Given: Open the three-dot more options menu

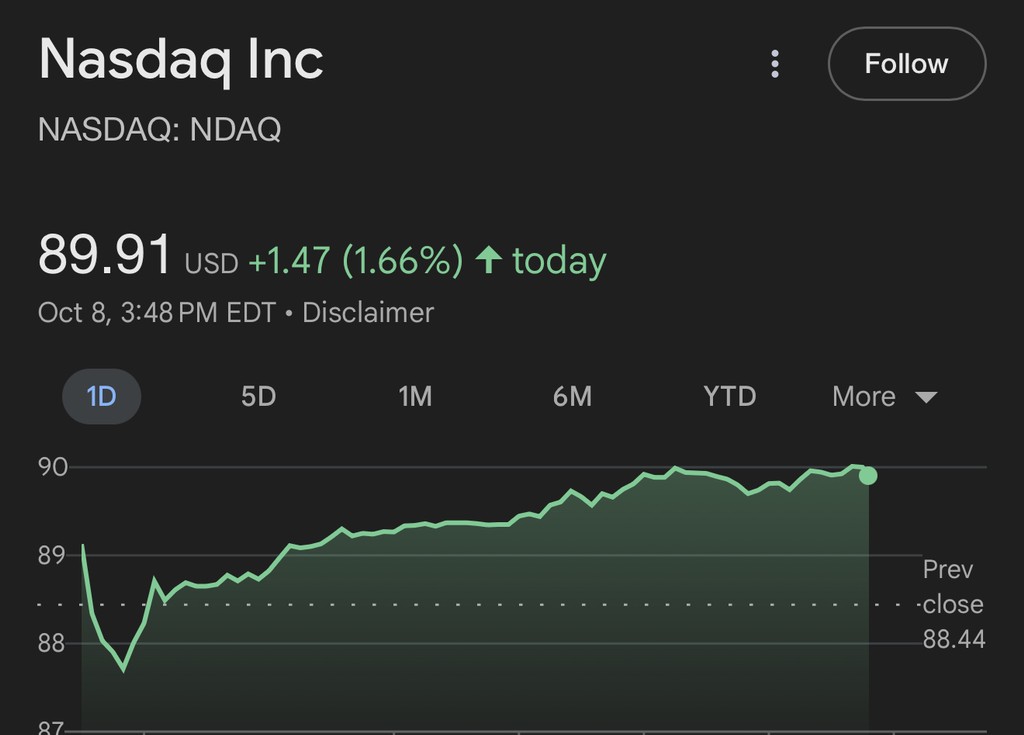Looking at the screenshot, I should tap(775, 64).
